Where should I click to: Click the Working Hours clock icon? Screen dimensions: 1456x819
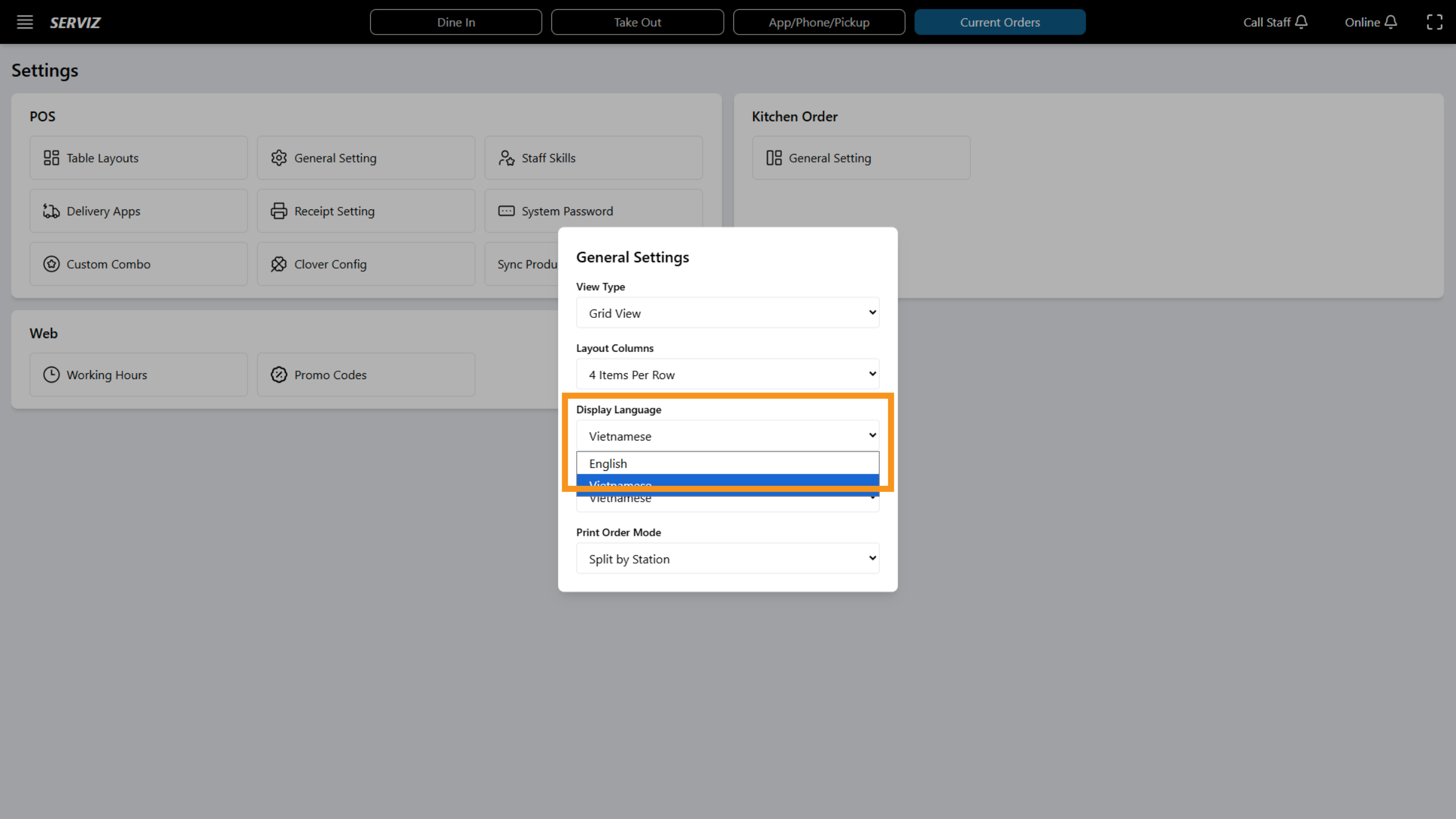(x=51, y=374)
